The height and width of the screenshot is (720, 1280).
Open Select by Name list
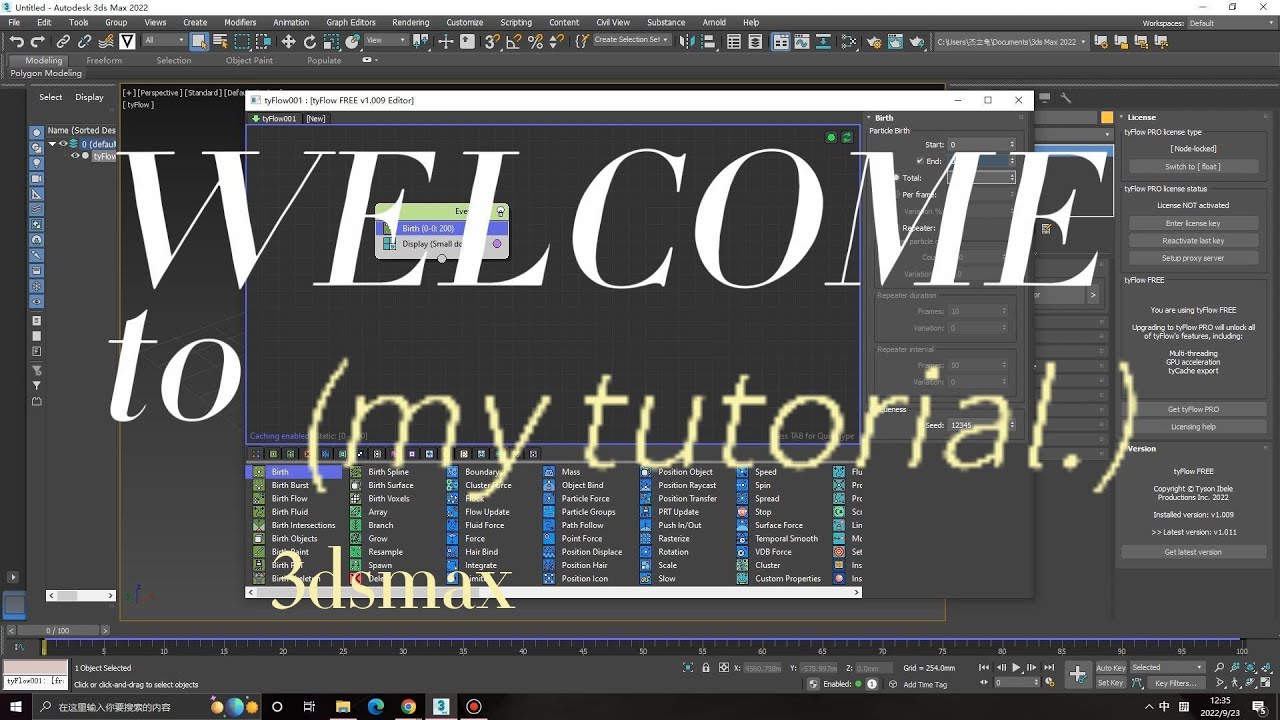[x=220, y=41]
